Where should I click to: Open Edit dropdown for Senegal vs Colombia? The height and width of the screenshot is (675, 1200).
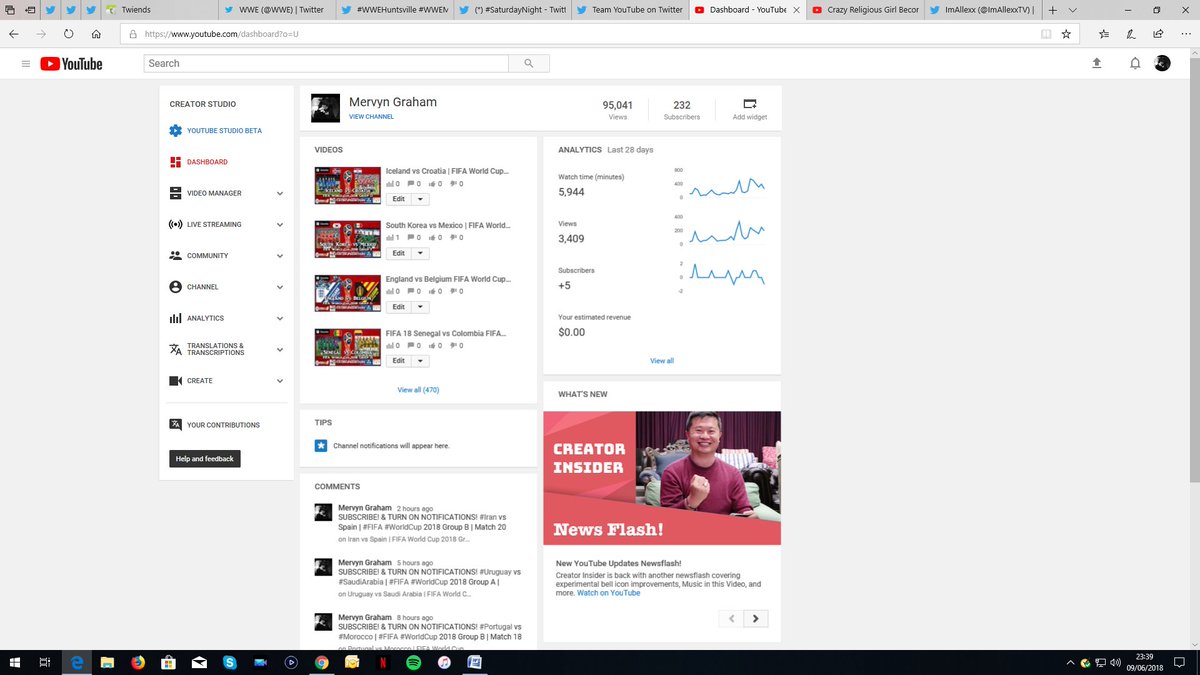421,361
